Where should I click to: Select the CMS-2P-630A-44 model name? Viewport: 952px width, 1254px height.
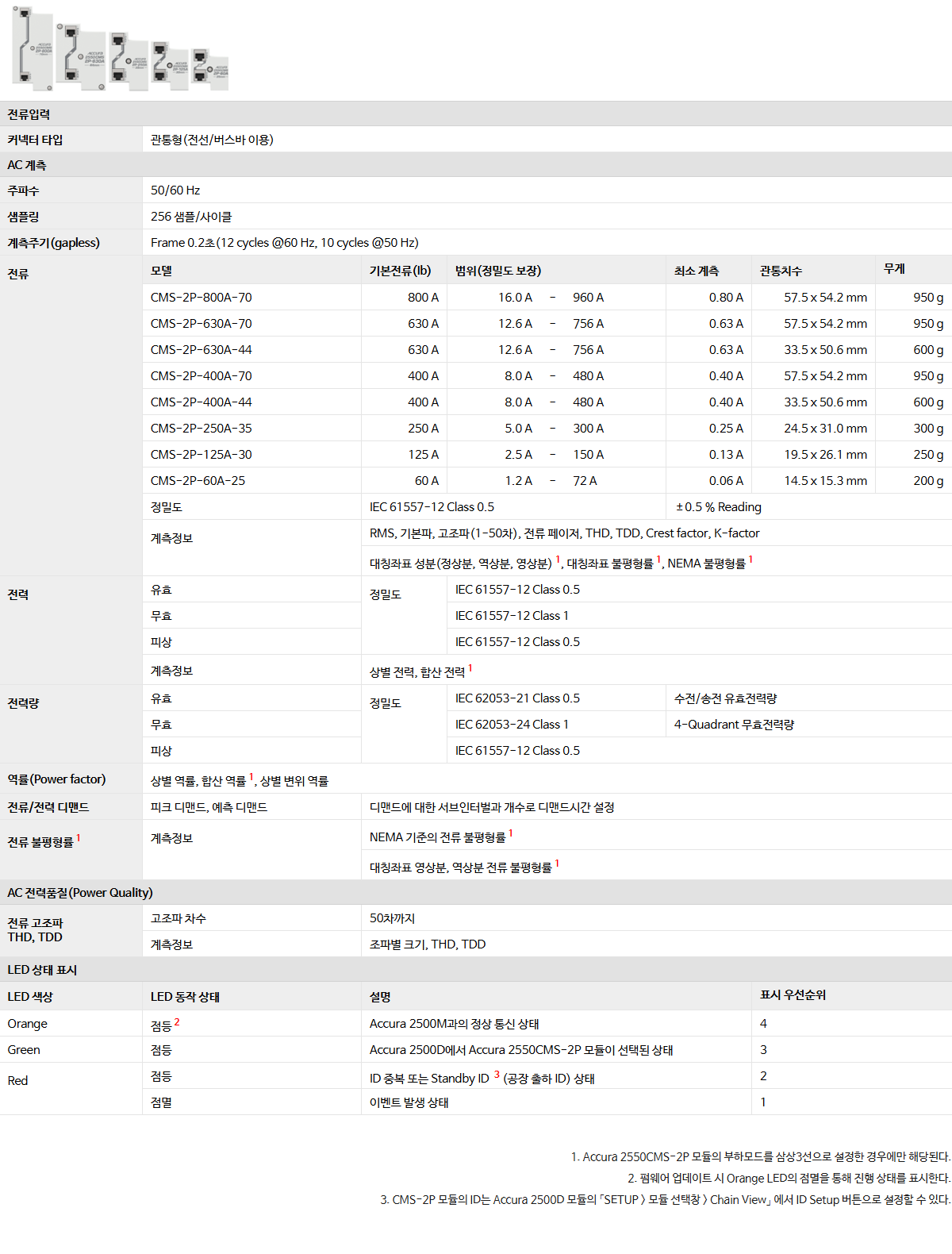(202, 350)
